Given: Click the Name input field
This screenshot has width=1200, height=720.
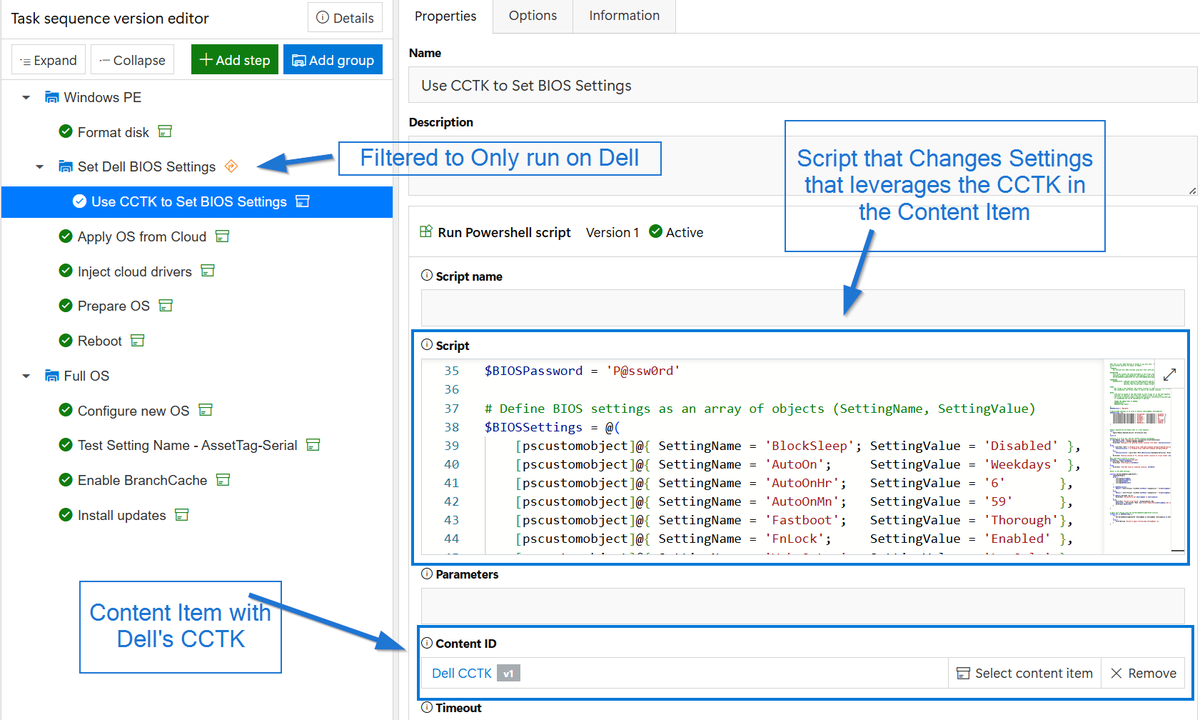Looking at the screenshot, I should pos(803,85).
